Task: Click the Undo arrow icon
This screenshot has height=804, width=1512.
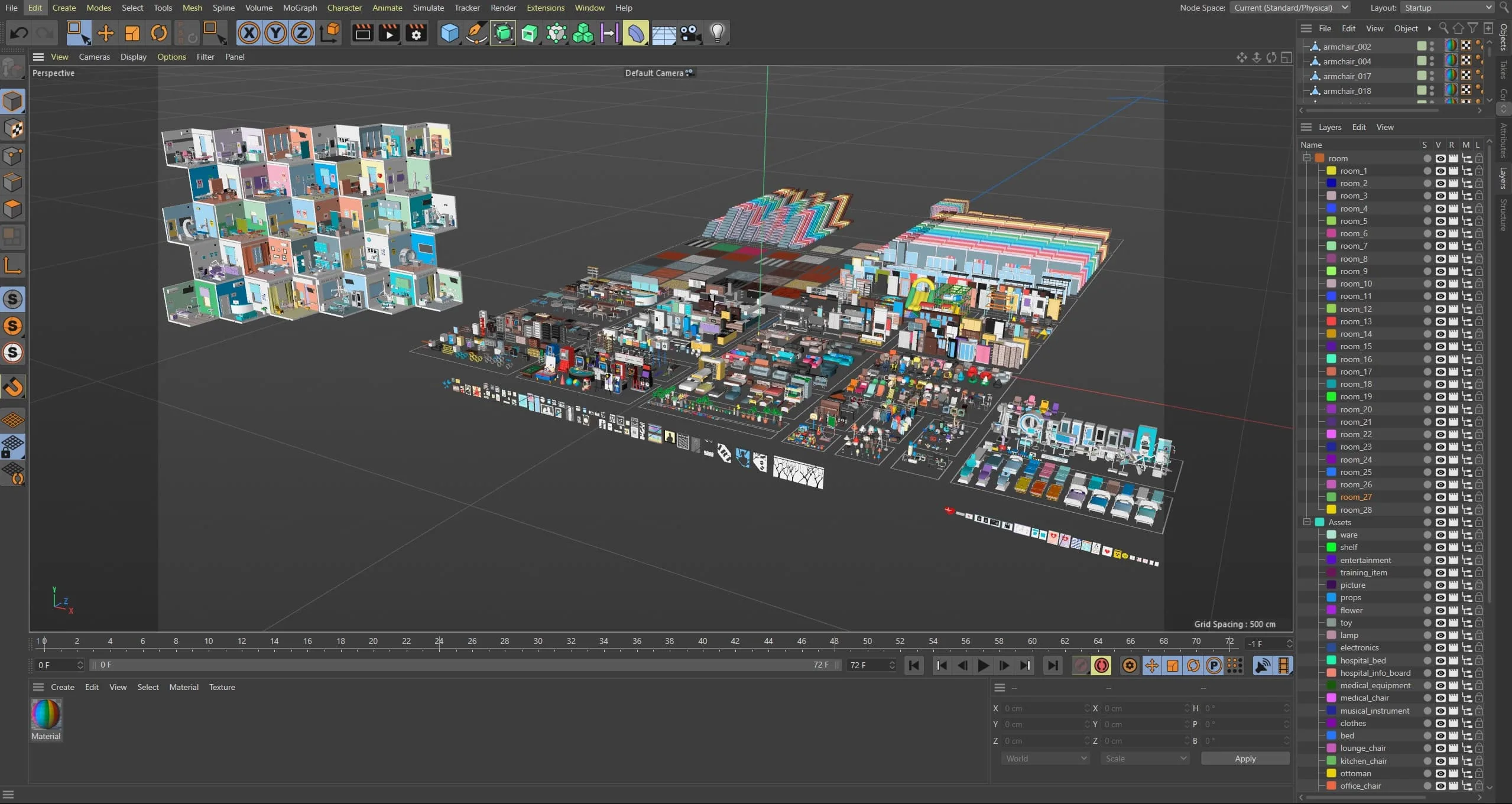Action: [20, 32]
